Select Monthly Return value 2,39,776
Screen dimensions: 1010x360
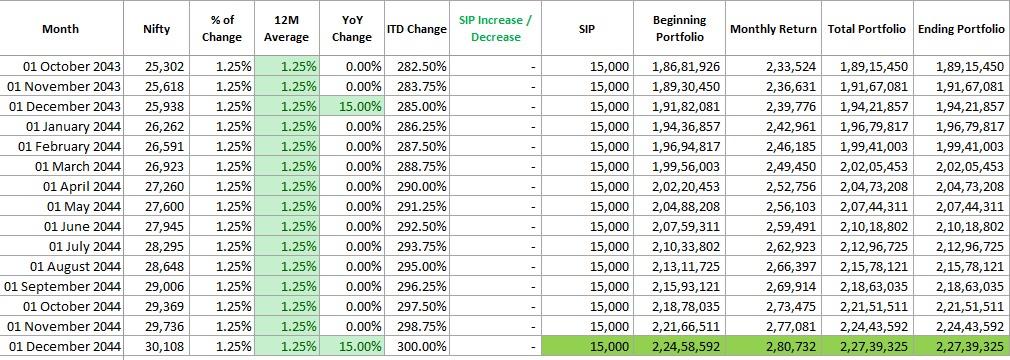[x=774, y=106]
